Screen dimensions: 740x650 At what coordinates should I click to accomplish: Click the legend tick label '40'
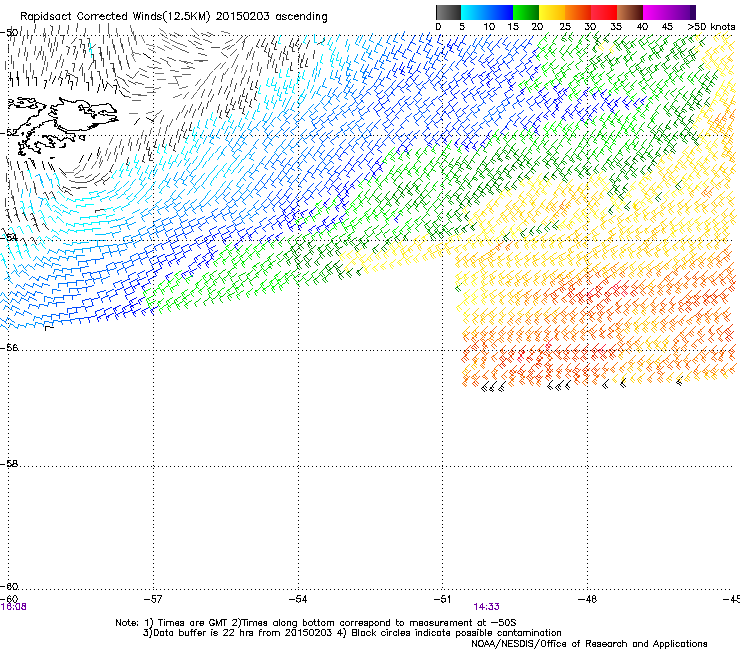pyautogui.click(x=642, y=27)
